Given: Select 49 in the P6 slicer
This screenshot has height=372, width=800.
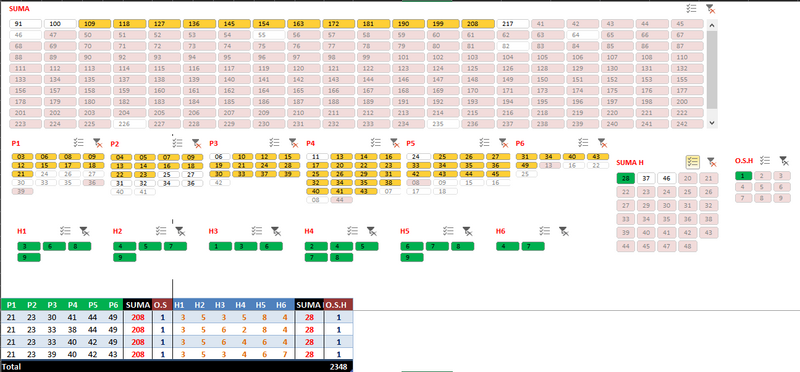Looking at the screenshot, I should click(527, 165).
